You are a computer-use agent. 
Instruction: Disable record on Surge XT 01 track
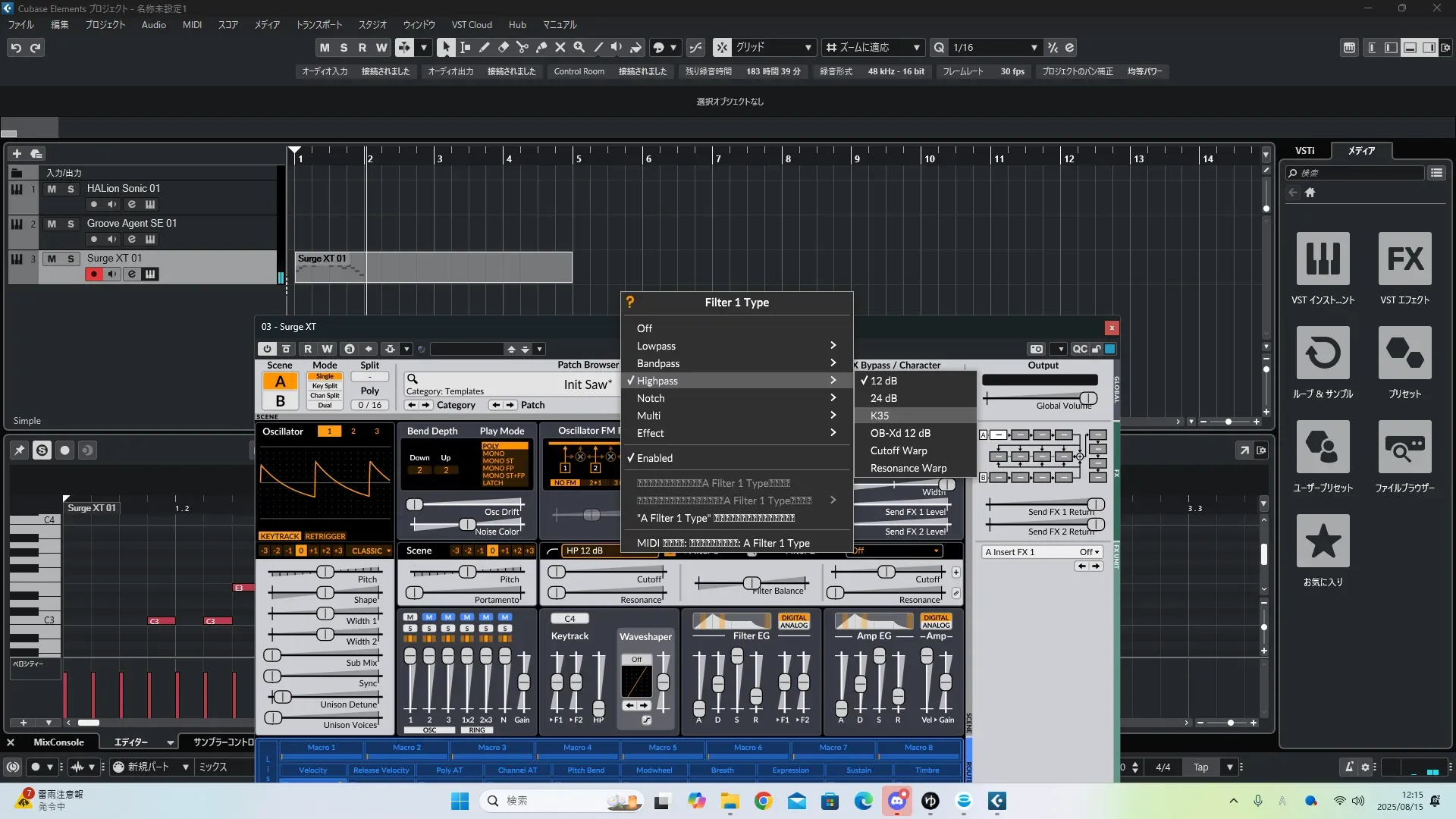click(93, 275)
